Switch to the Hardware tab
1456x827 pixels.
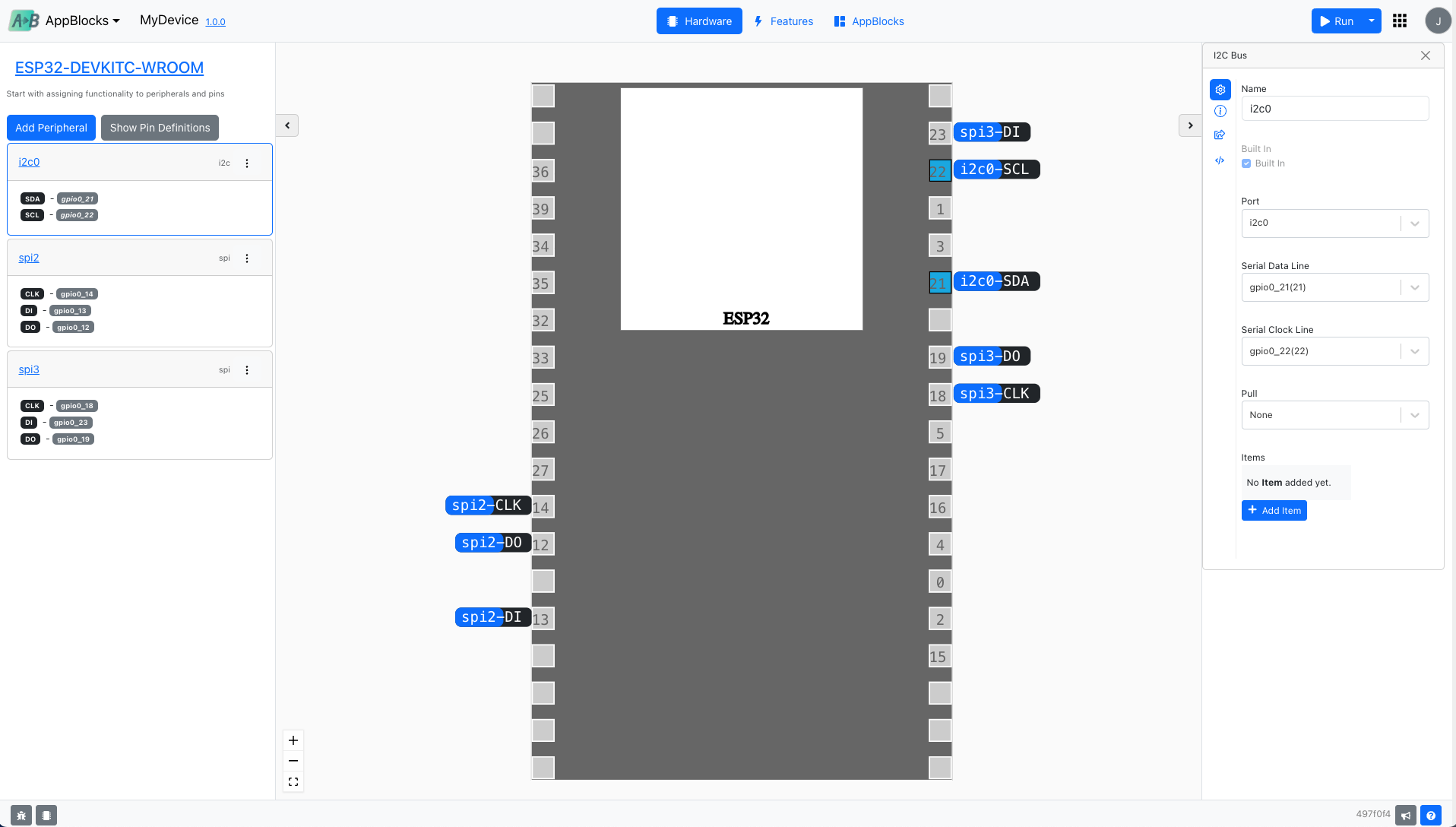click(699, 21)
